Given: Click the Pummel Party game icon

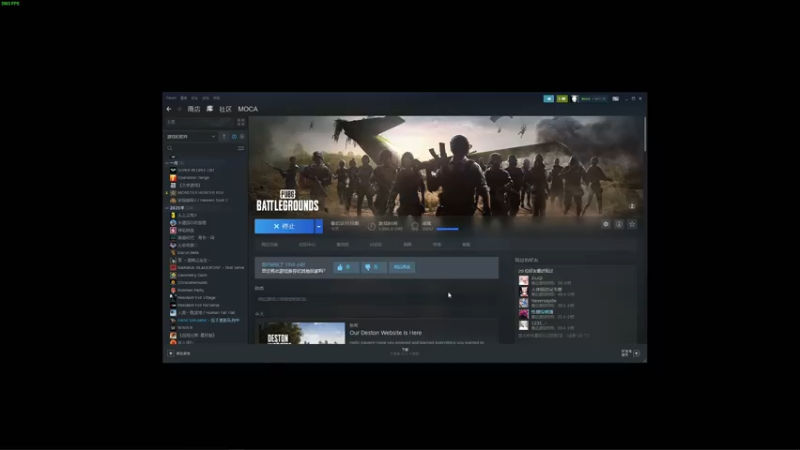Looking at the screenshot, I should point(173,290).
